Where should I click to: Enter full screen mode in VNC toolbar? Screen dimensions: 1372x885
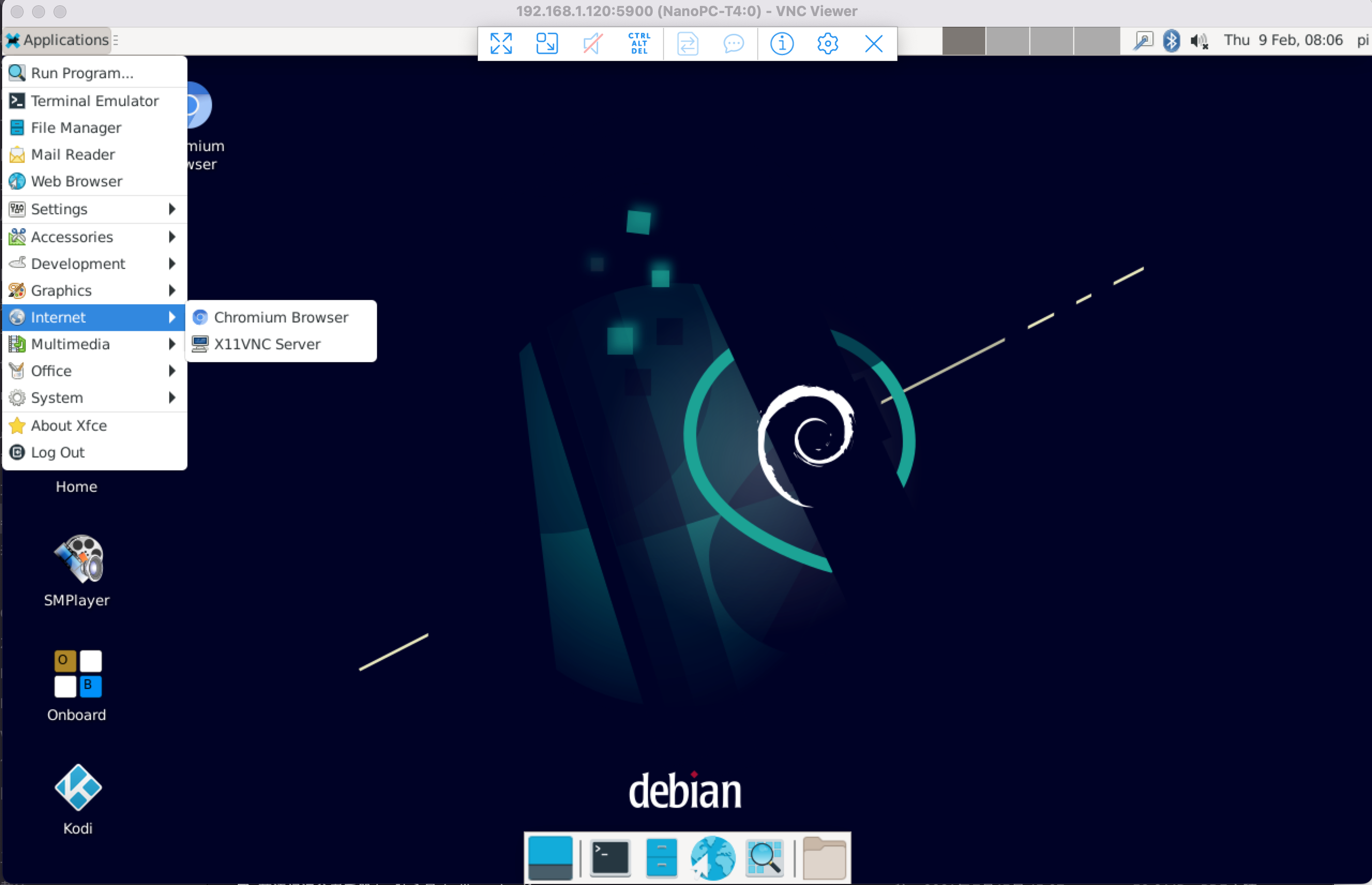click(x=501, y=43)
